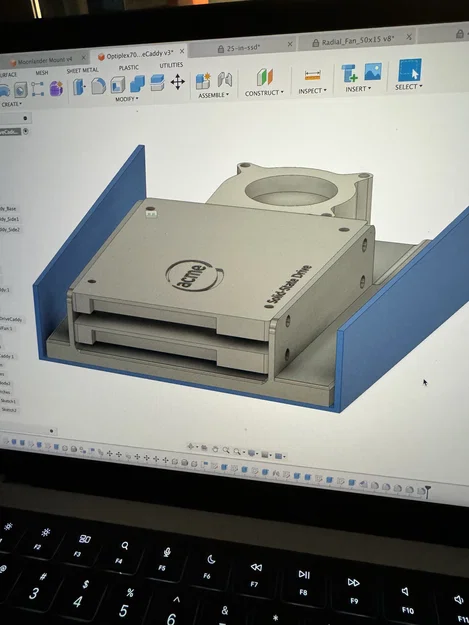The image size is (469, 625).
Task: Open the Viewports layout menu
Action: [280, 456]
